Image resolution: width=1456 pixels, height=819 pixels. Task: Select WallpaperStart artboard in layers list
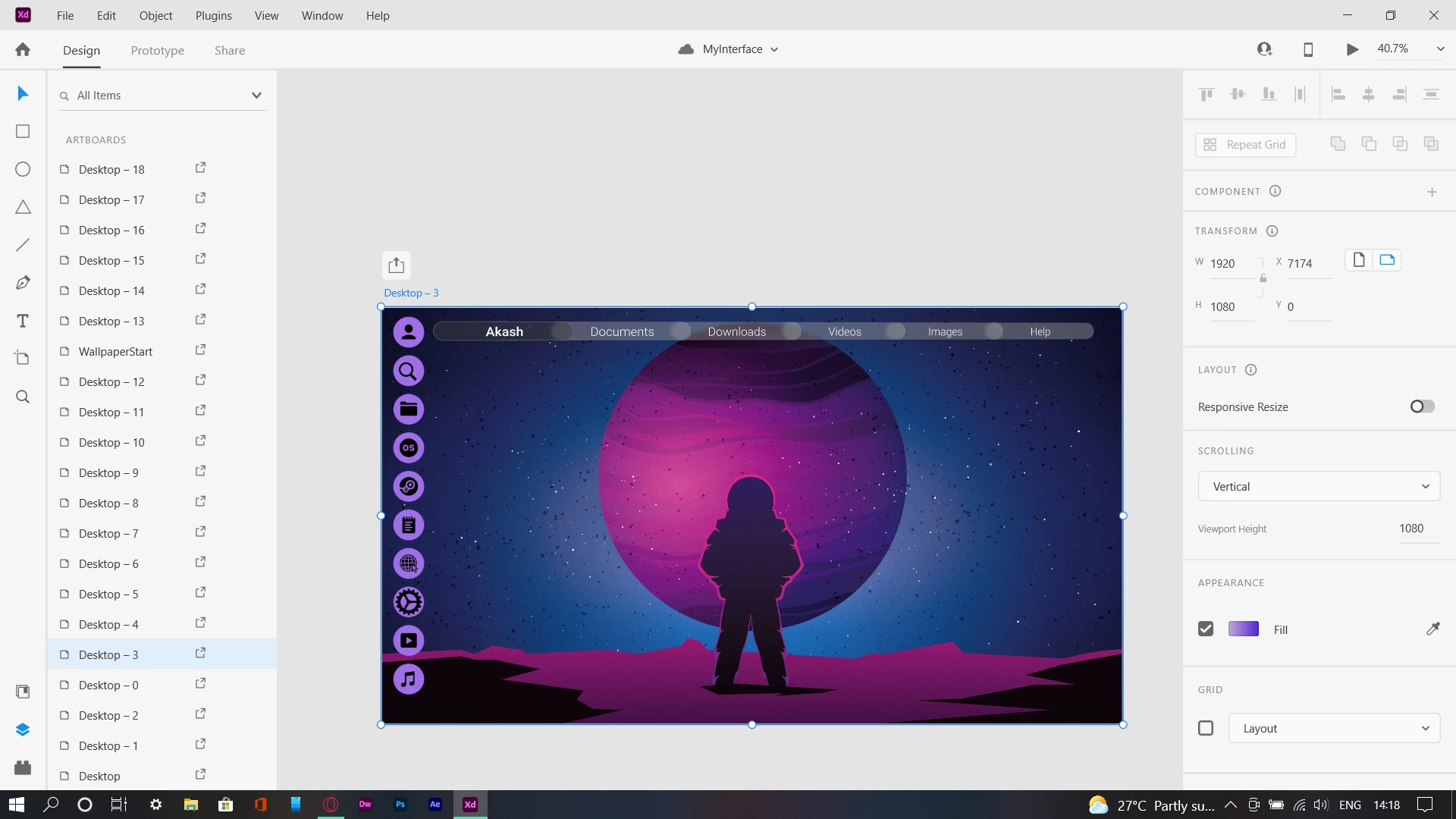[115, 351]
